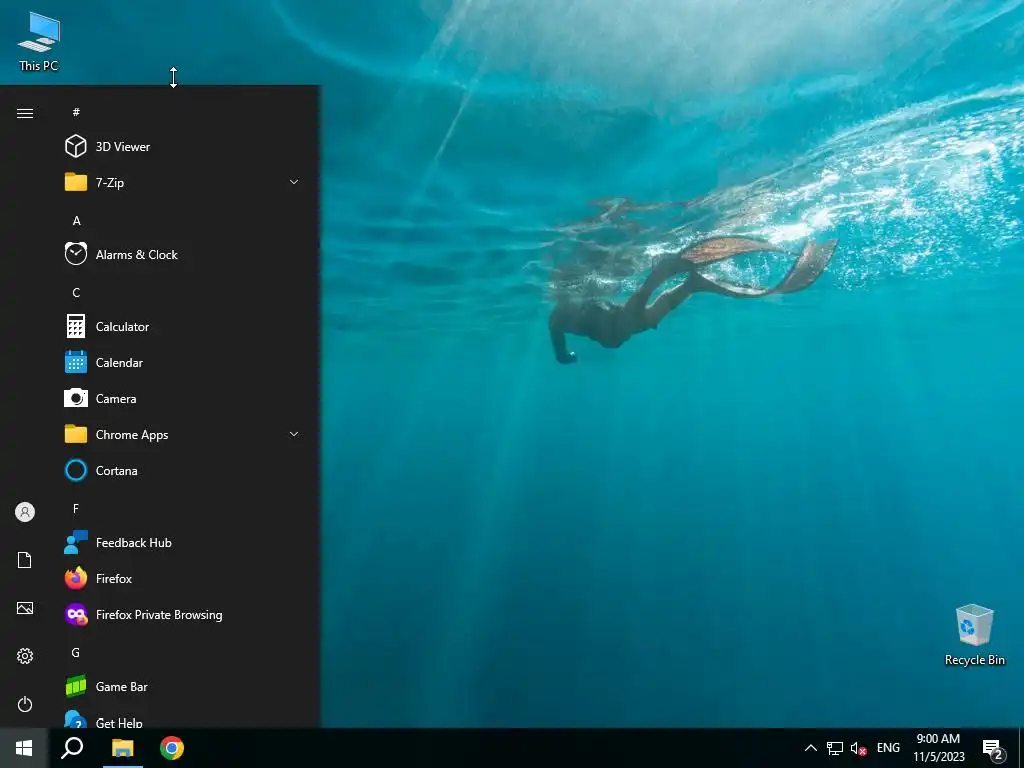Click the Power button in Start

(x=25, y=704)
